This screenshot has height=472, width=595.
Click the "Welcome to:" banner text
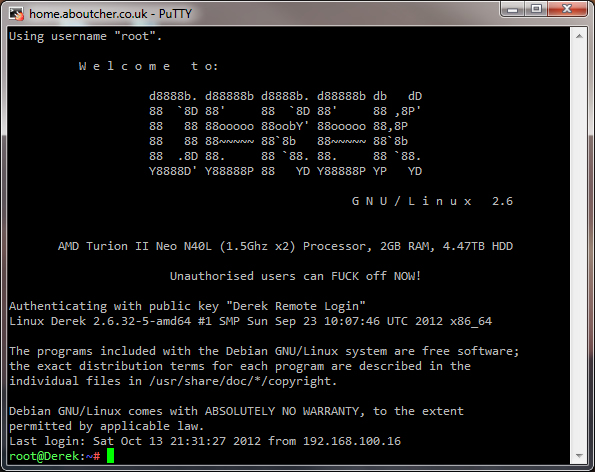[148, 66]
